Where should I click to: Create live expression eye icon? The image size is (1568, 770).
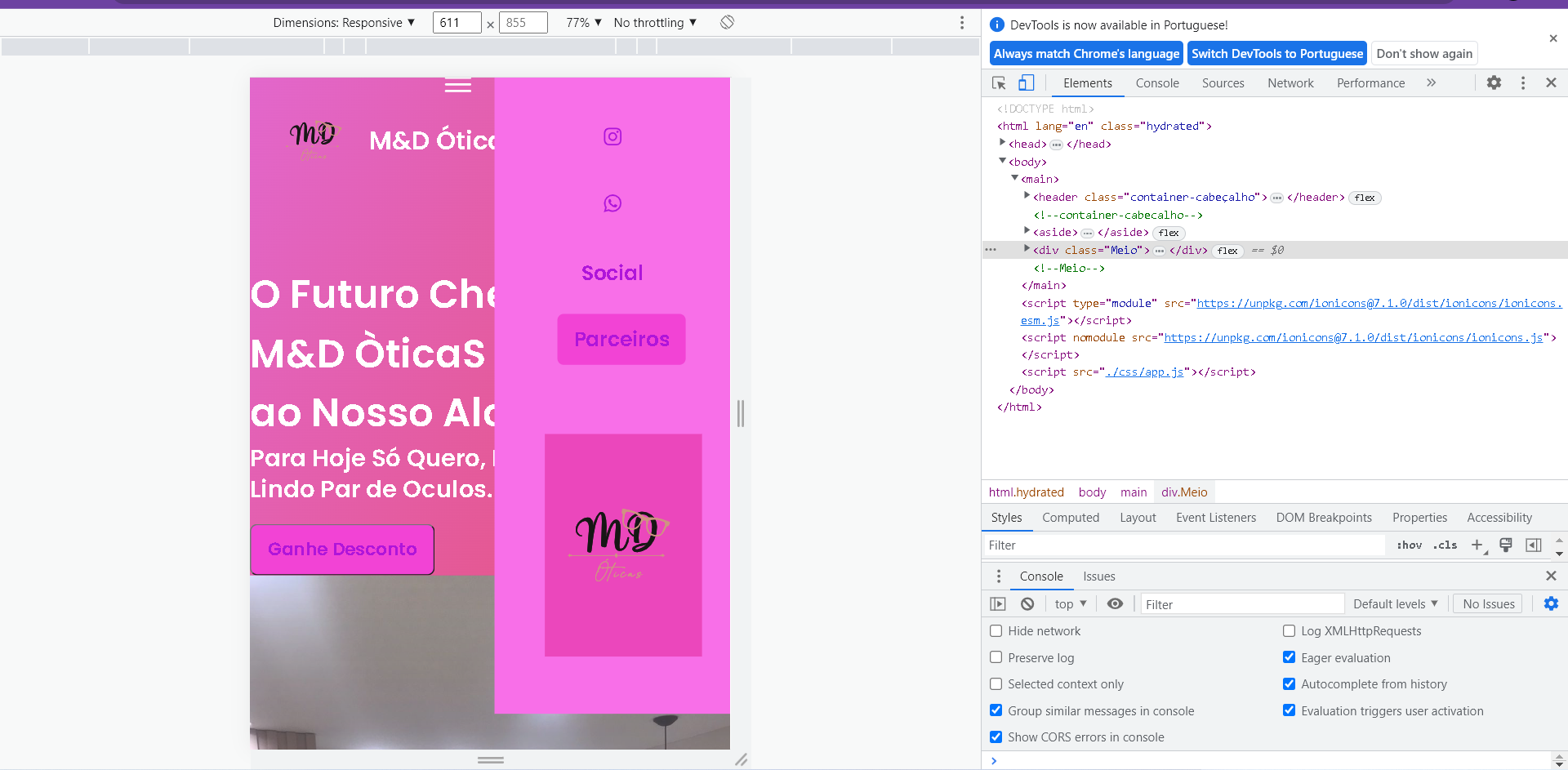tap(1115, 603)
